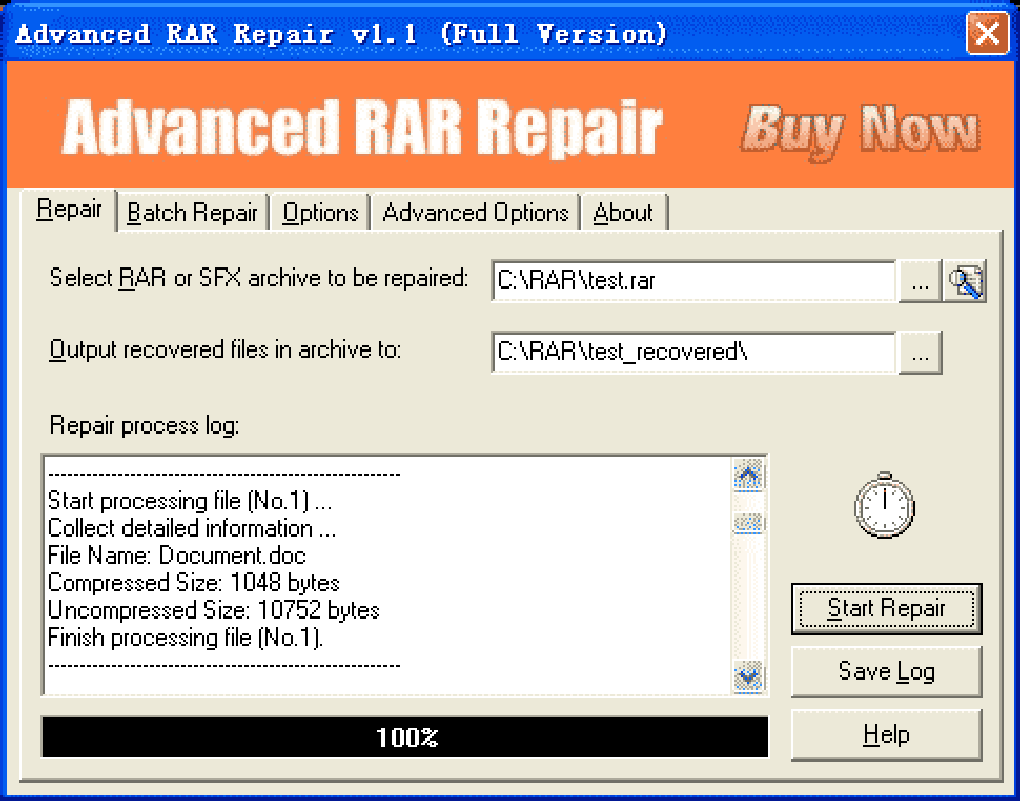Select the Repair tab

pos(68,210)
